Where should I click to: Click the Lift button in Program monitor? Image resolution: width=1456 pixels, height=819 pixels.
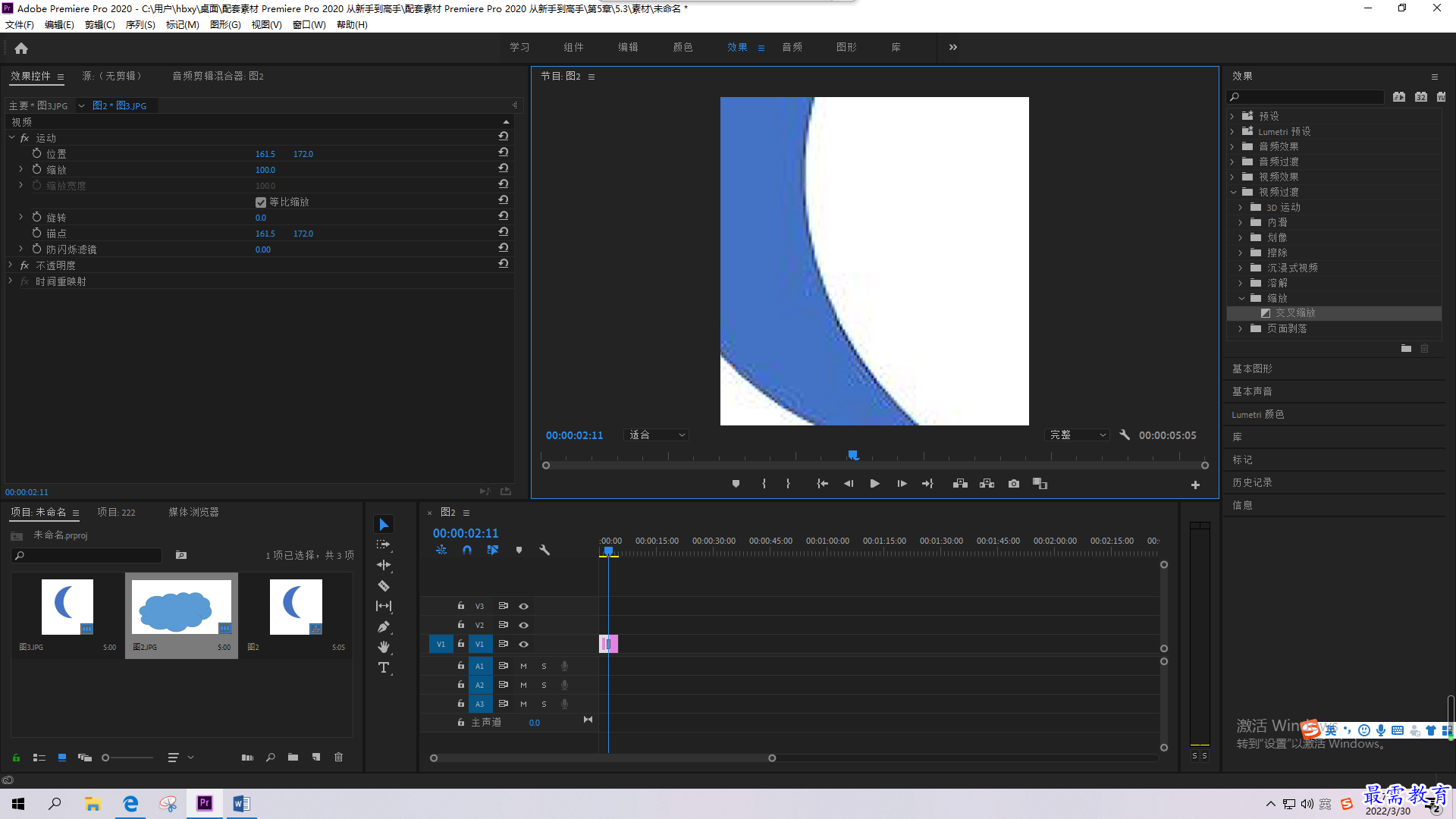(x=960, y=484)
